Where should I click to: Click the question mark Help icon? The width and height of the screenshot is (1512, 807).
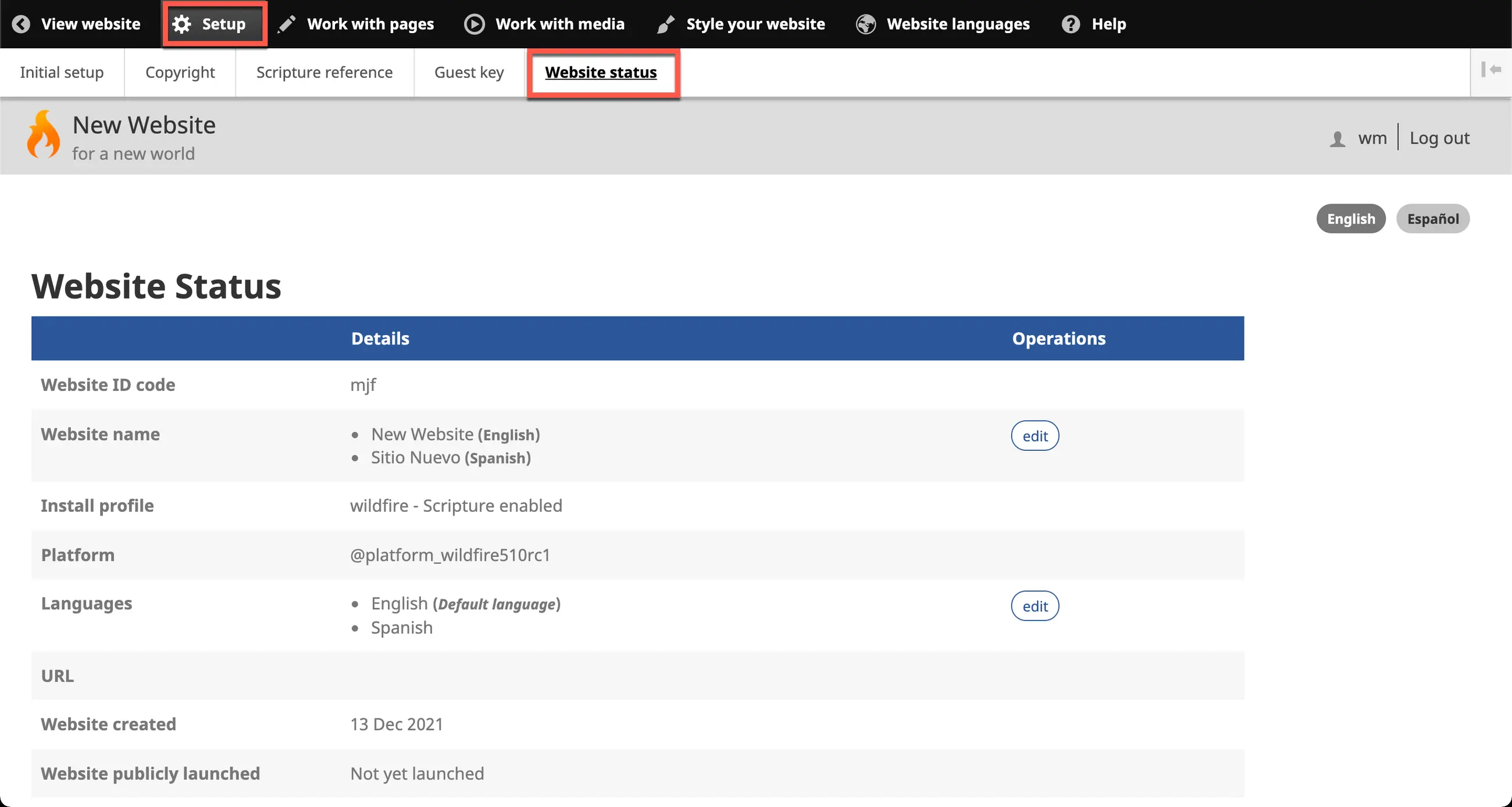click(x=1071, y=24)
